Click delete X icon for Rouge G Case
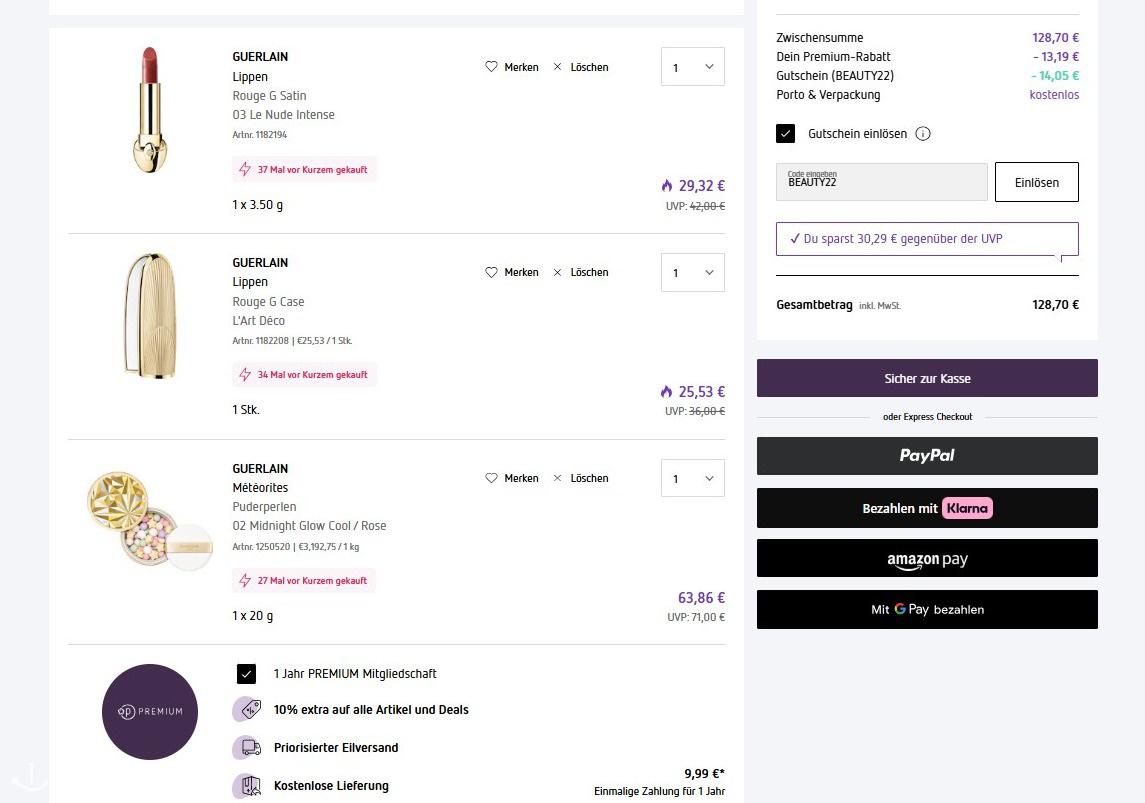The height and width of the screenshot is (803, 1145). (558, 272)
